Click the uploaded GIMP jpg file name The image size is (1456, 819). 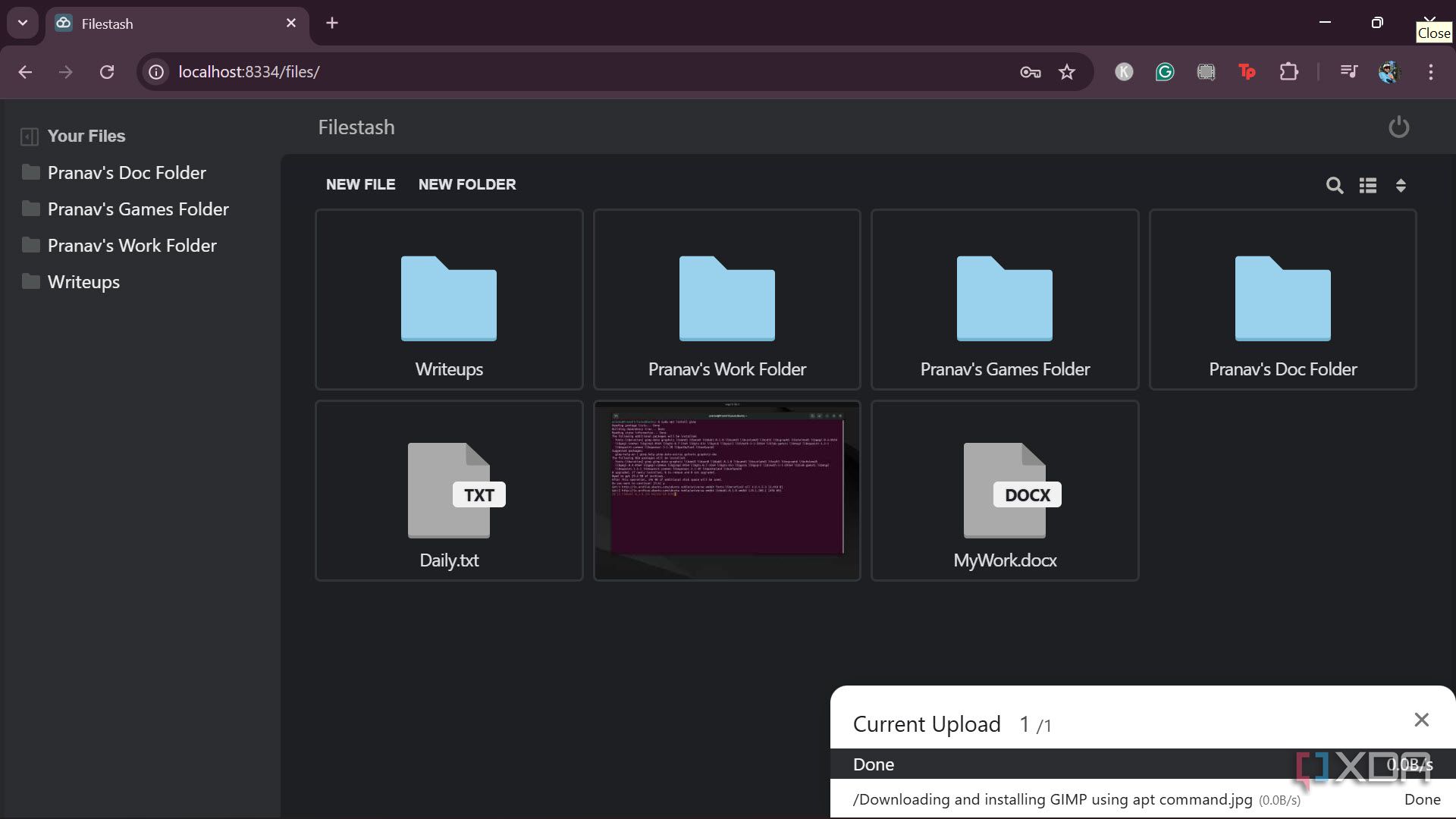(1053, 799)
